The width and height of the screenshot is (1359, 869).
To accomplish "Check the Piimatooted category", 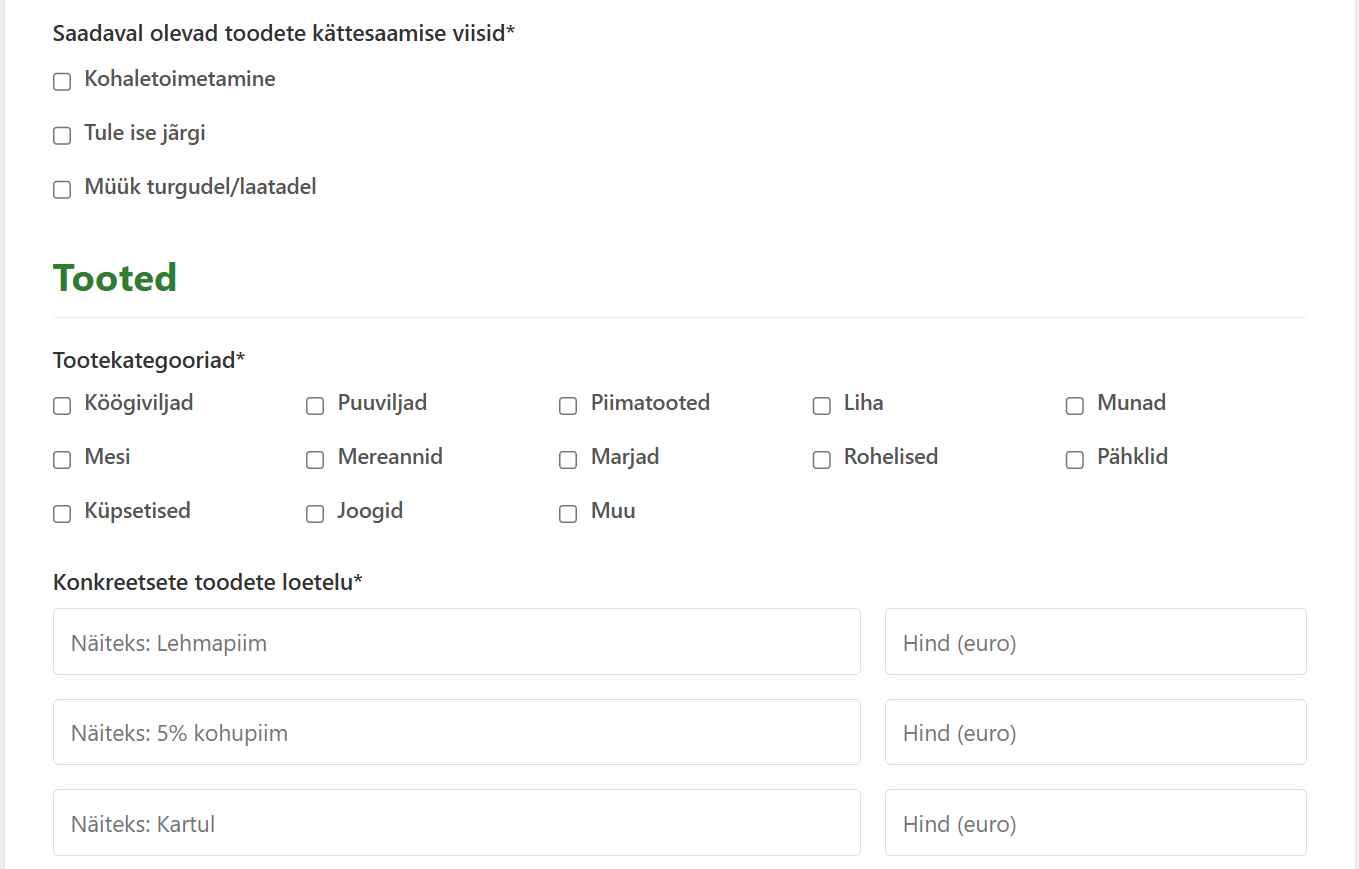I will (x=568, y=405).
